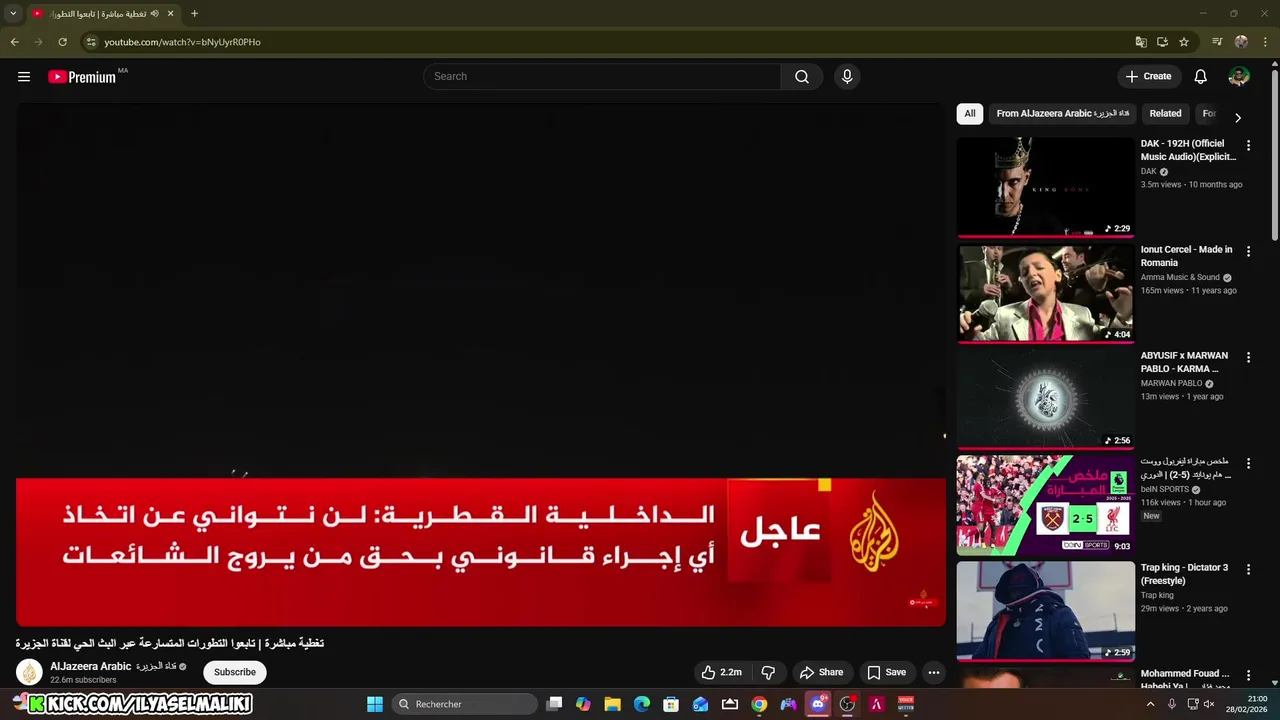Open Microsoft Store from taskbar
The height and width of the screenshot is (720, 1280).
(x=671, y=704)
